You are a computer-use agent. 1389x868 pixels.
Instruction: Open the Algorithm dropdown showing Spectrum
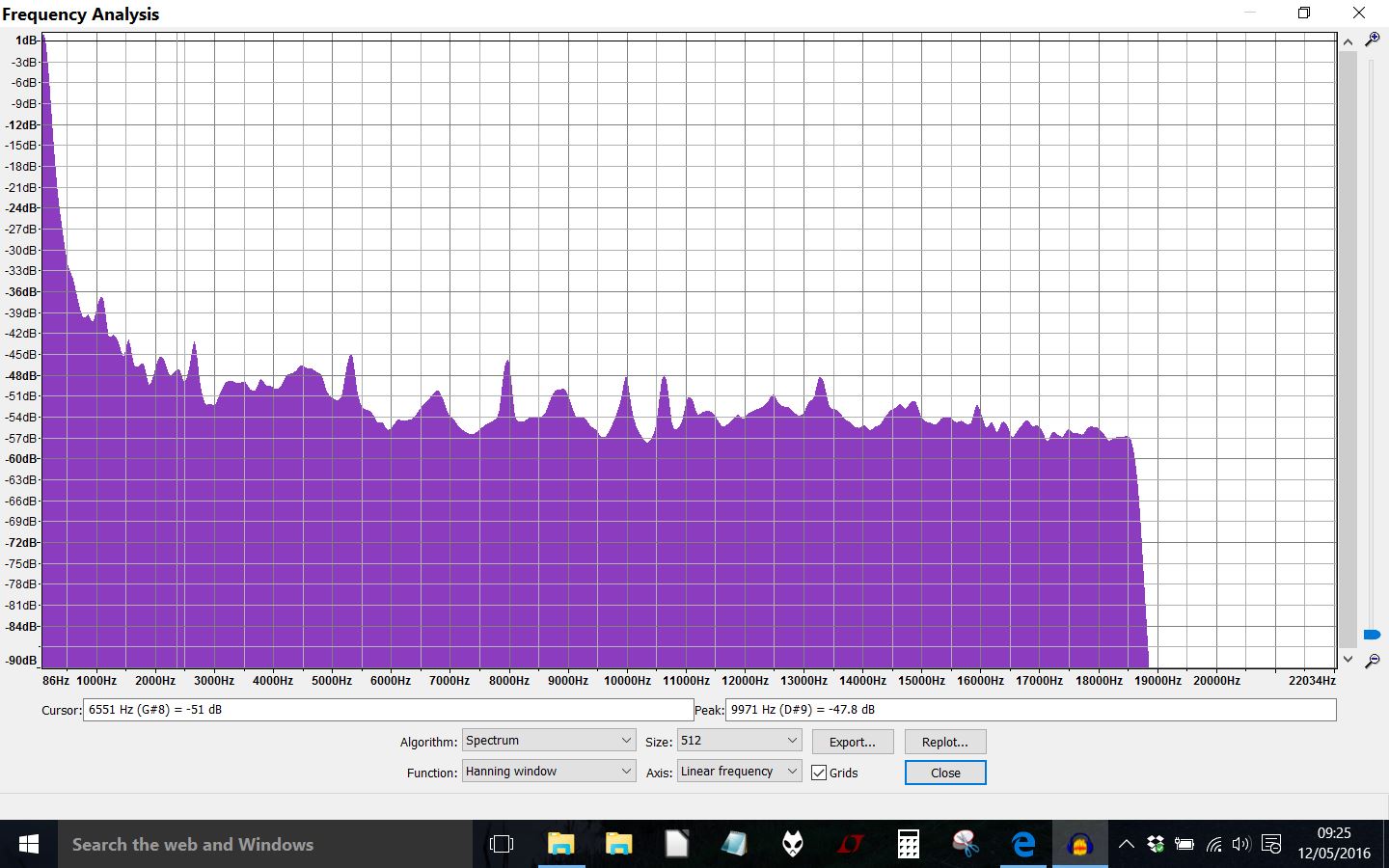(x=549, y=741)
